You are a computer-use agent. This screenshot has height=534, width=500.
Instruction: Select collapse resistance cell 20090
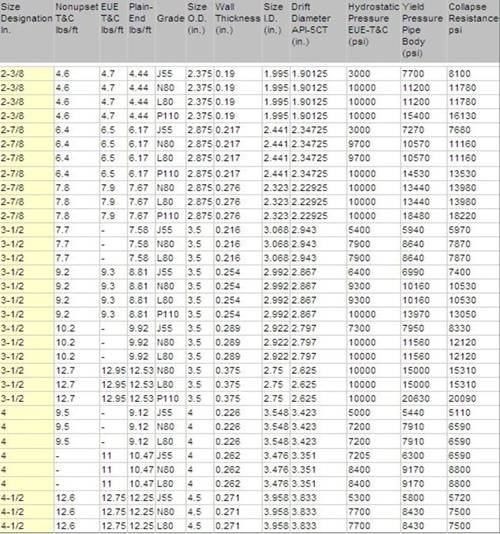pyautogui.click(x=462, y=398)
